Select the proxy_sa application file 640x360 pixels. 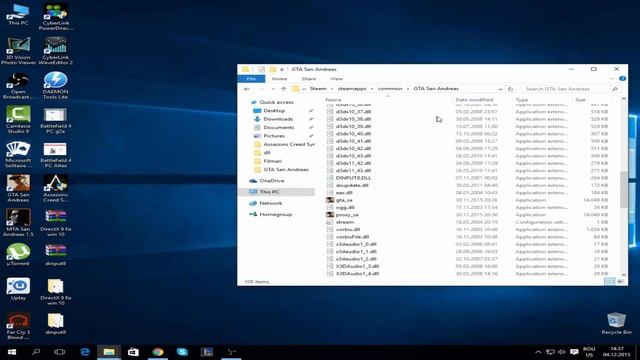[347, 215]
